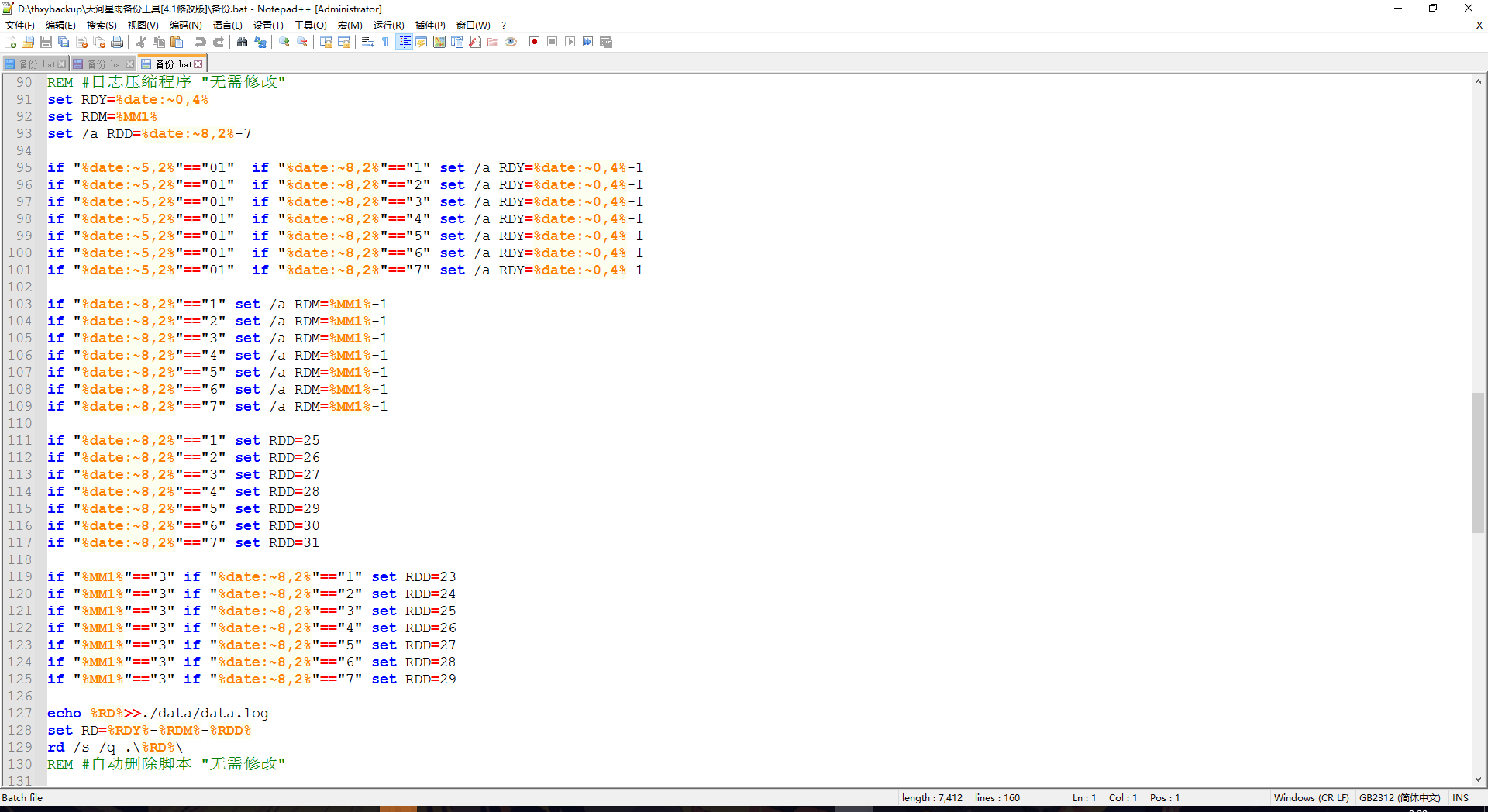Open the 宏(M) menu
The image size is (1488, 812).
350,25
